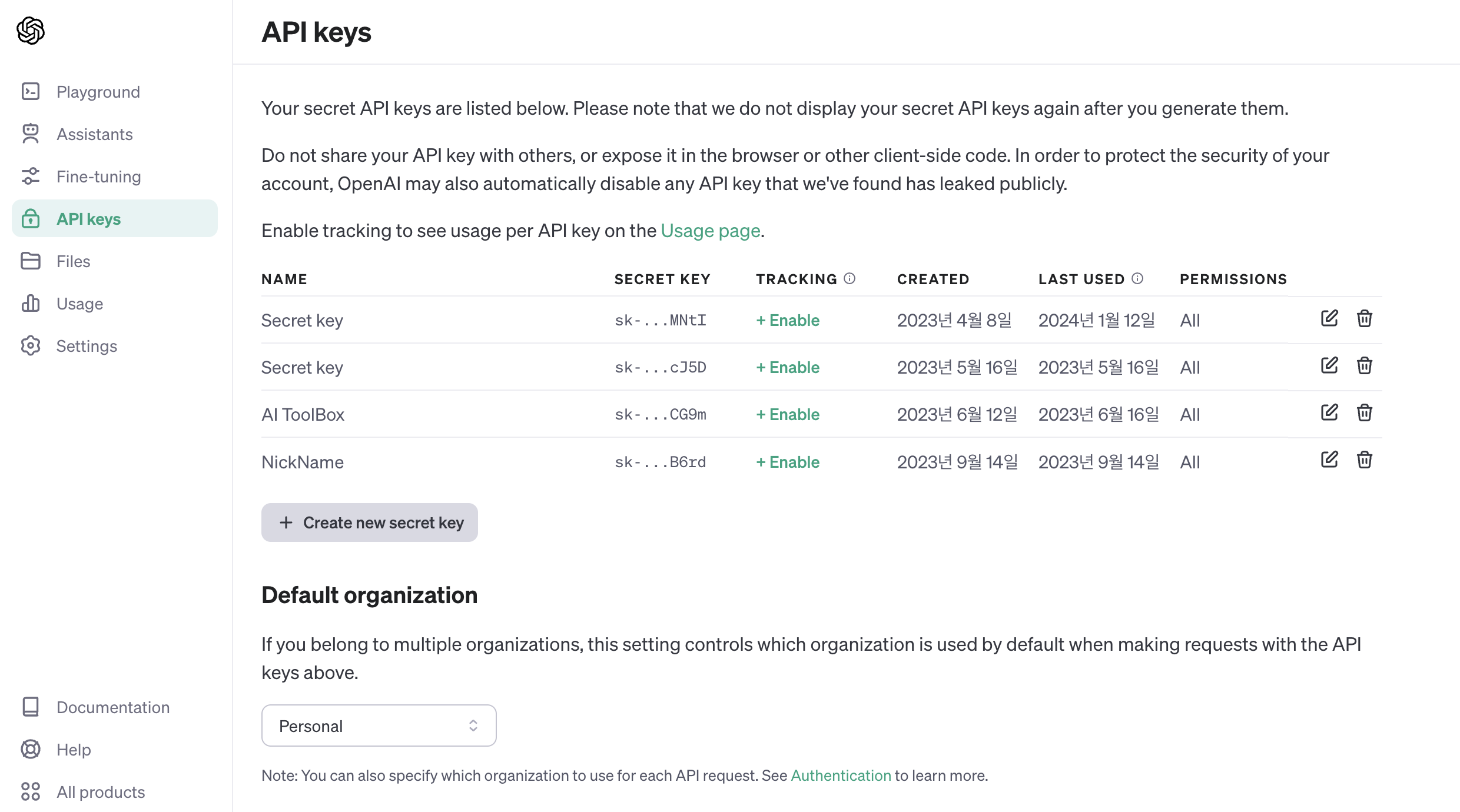Open the Authentication link
The width and height of the screenshot is (1460, 812).
[841, 776]
